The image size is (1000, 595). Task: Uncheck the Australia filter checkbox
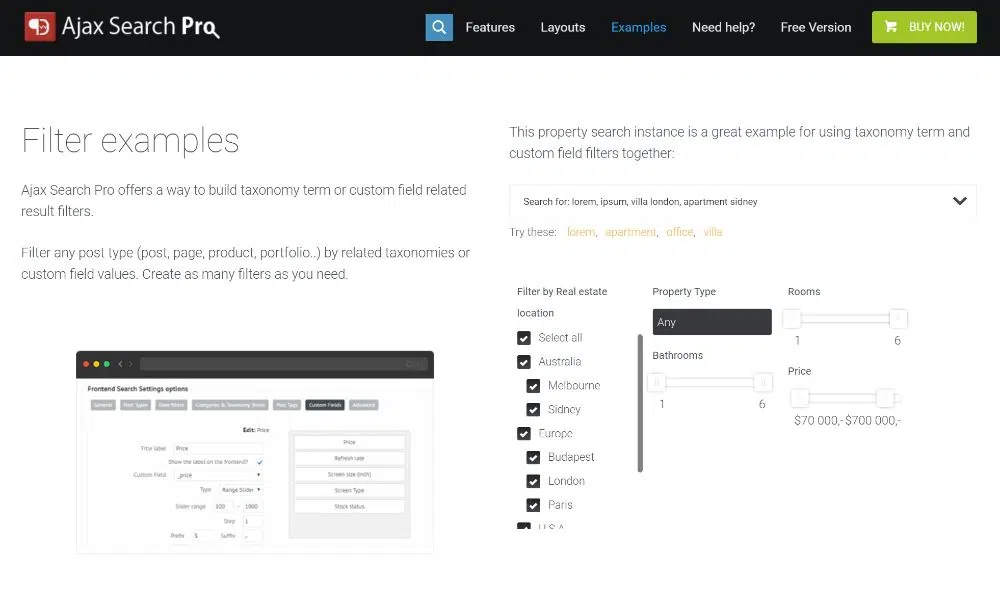tap(524, 361)
